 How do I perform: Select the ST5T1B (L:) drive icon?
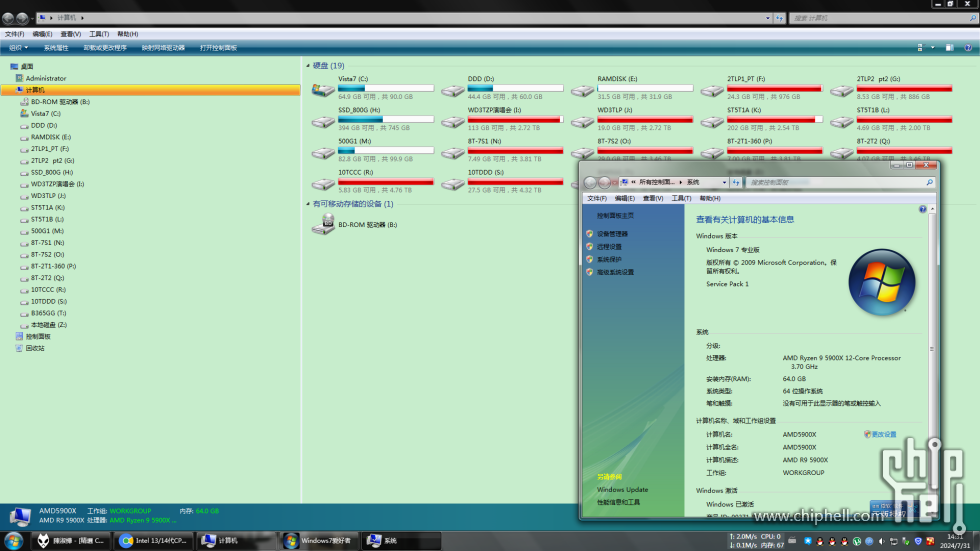pos(842,122)
